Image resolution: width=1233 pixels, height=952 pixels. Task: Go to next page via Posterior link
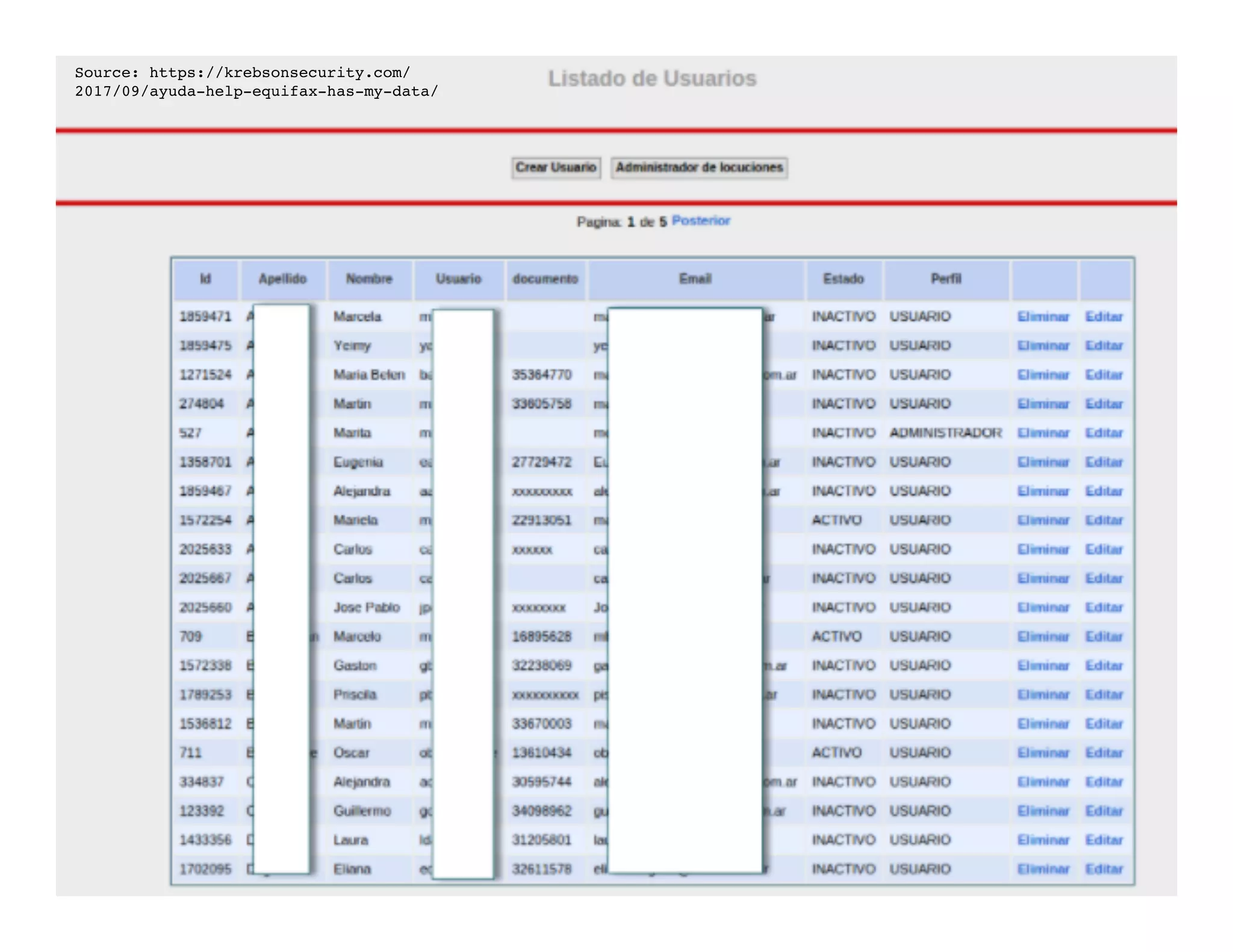[x=701, y=221]
